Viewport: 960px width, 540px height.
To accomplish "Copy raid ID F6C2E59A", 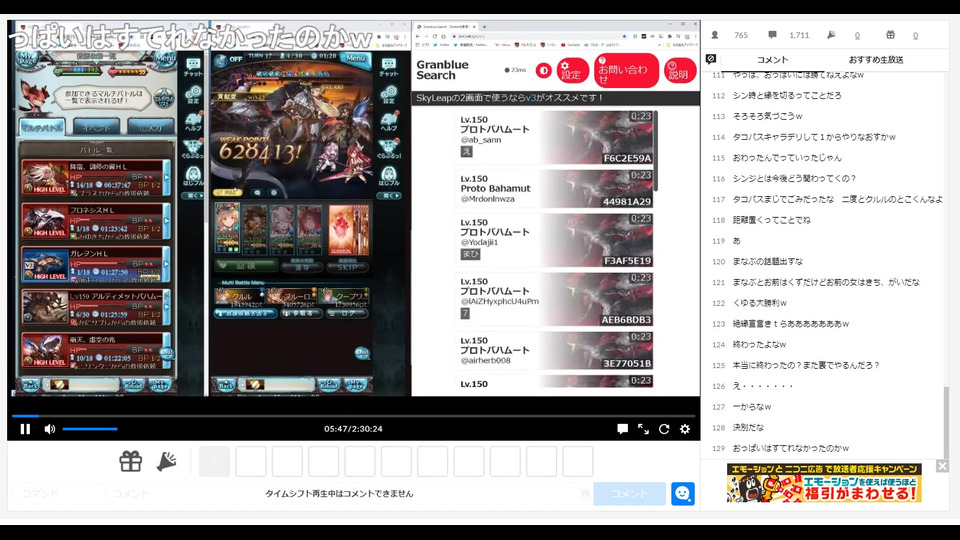I will pyautogui.click(x=627, y=159).
